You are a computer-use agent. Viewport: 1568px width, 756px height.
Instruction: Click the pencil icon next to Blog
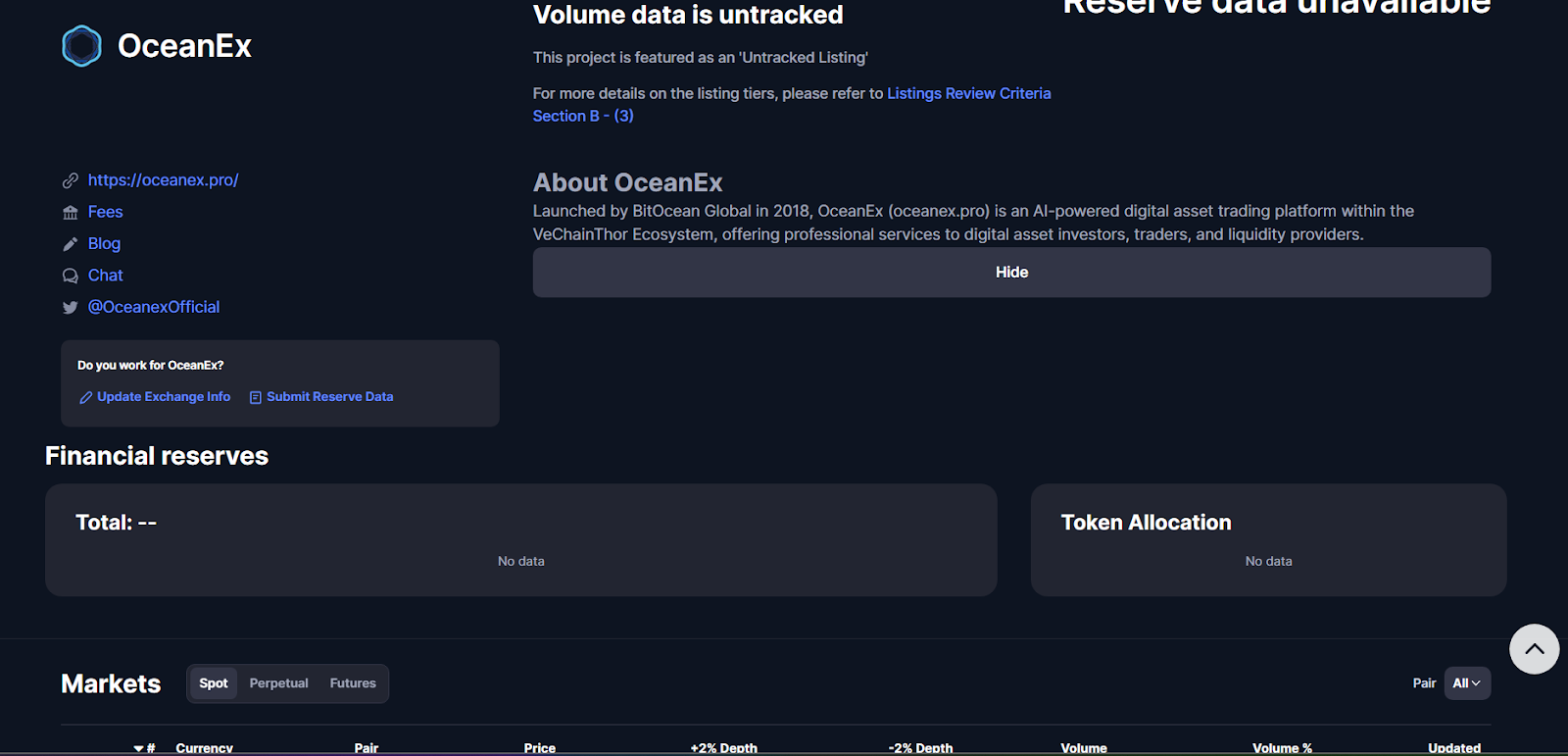(71, 244)
